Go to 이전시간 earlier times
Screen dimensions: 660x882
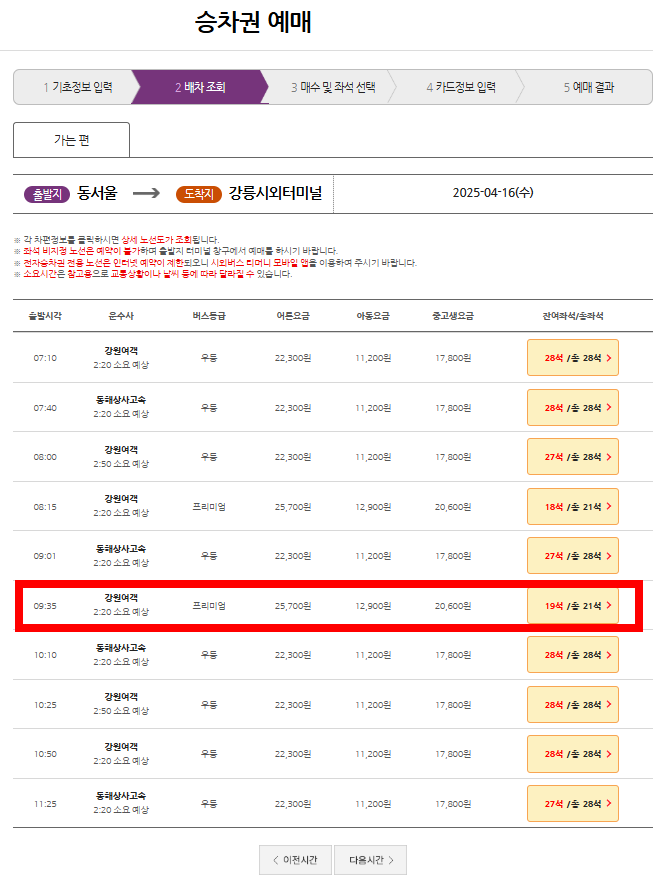[x=295, y=860]
